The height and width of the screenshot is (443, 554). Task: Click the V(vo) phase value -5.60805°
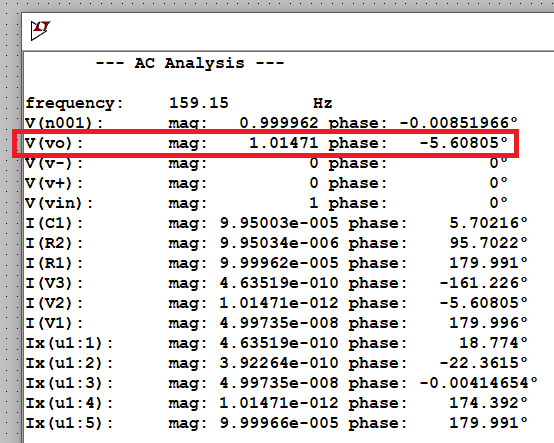click(x=463, y=143)
